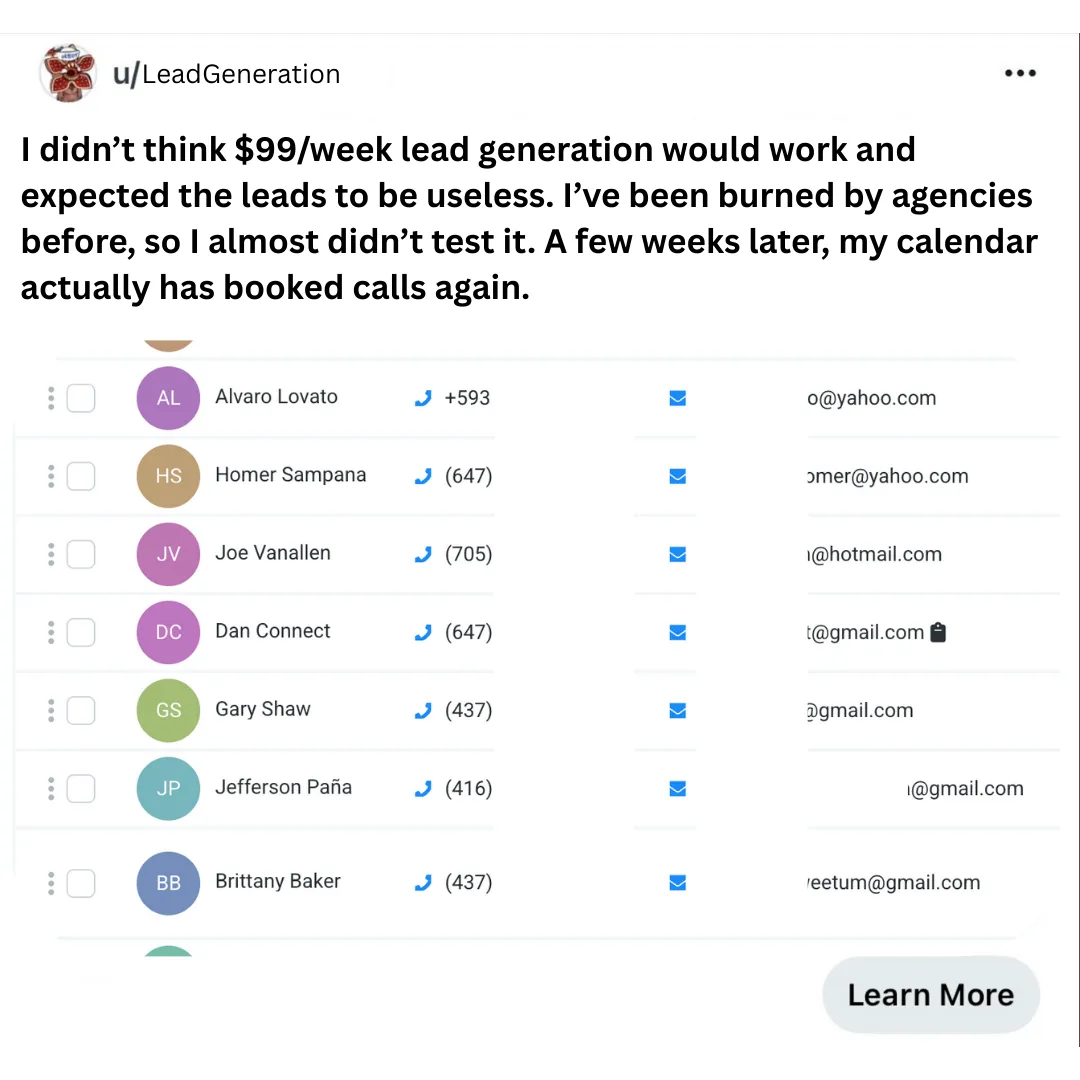Click Brittany Baker's gmail address
This screenshot has width=1080, height=1080.
click(x=893, y=883)
